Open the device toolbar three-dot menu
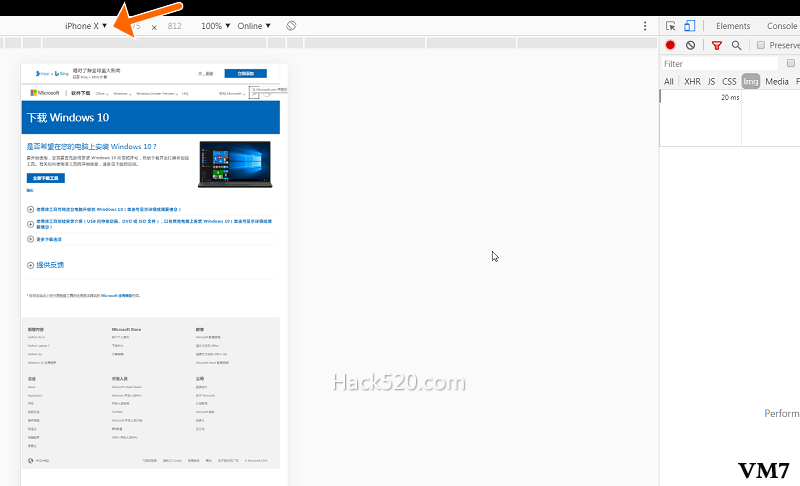This screenshot has width=800, height=486. pyautogui.click(x=645, y=26)
